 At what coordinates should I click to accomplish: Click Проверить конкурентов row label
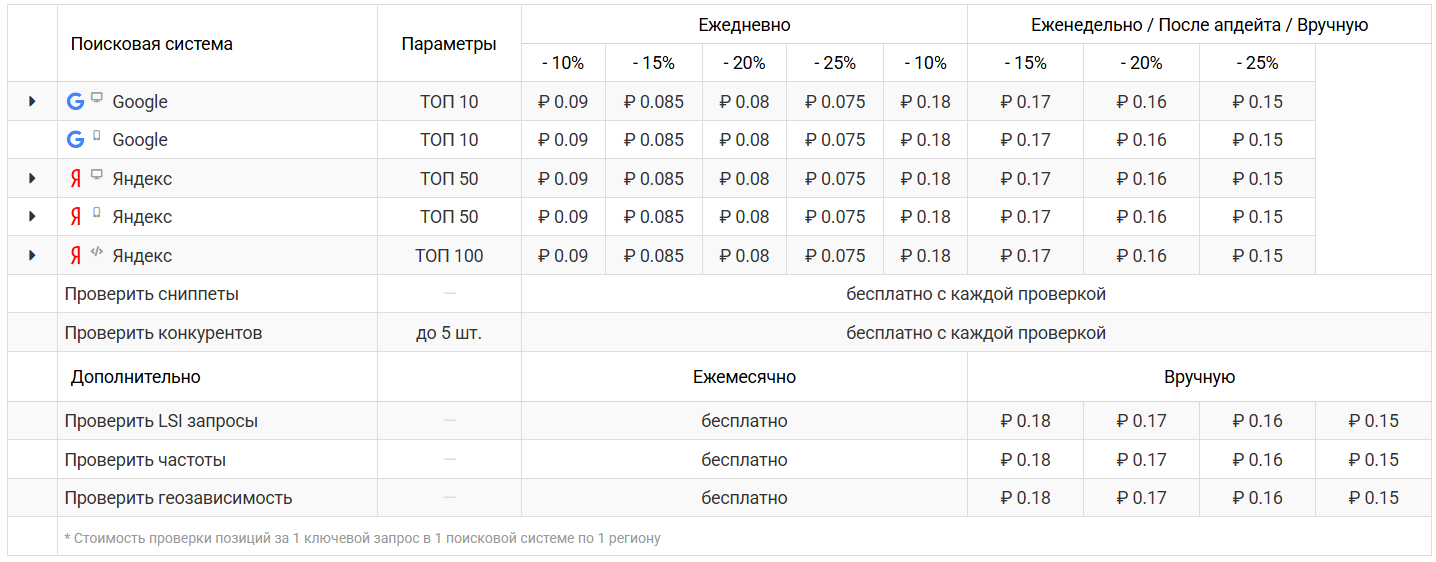click(x=163, y=333)
